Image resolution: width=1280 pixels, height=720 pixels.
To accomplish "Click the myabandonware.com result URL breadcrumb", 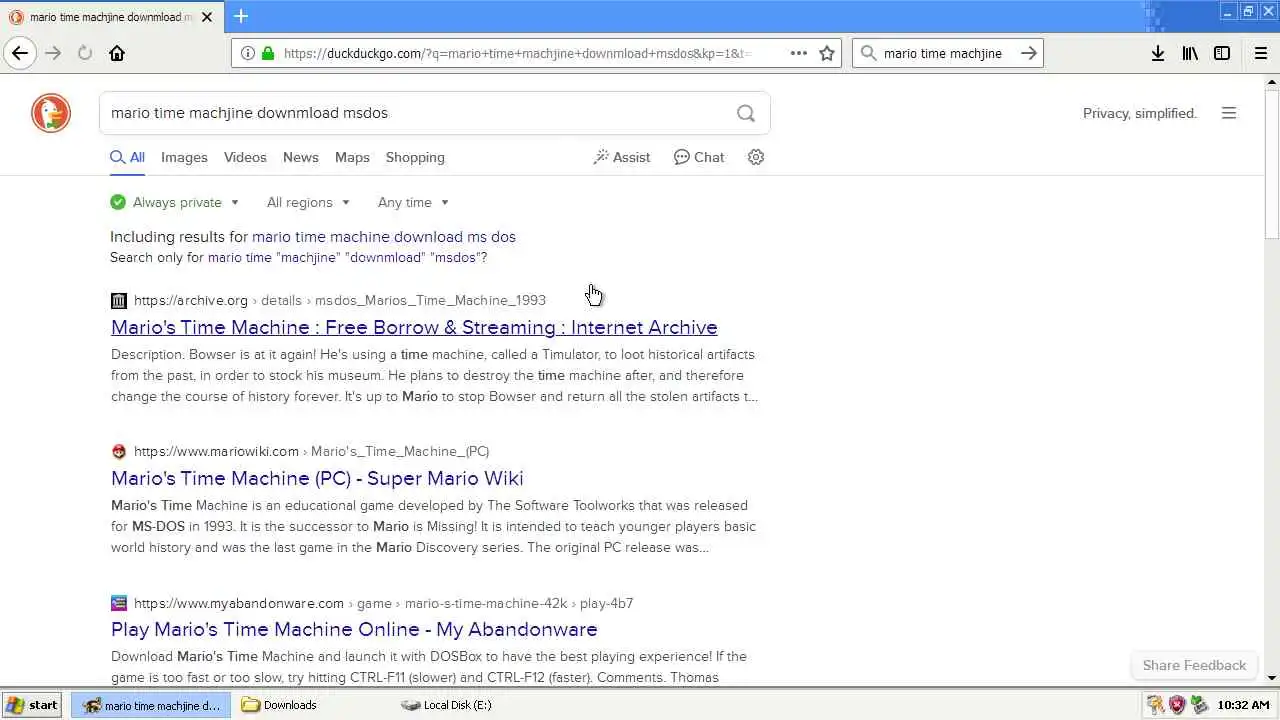I will point(384,603).
